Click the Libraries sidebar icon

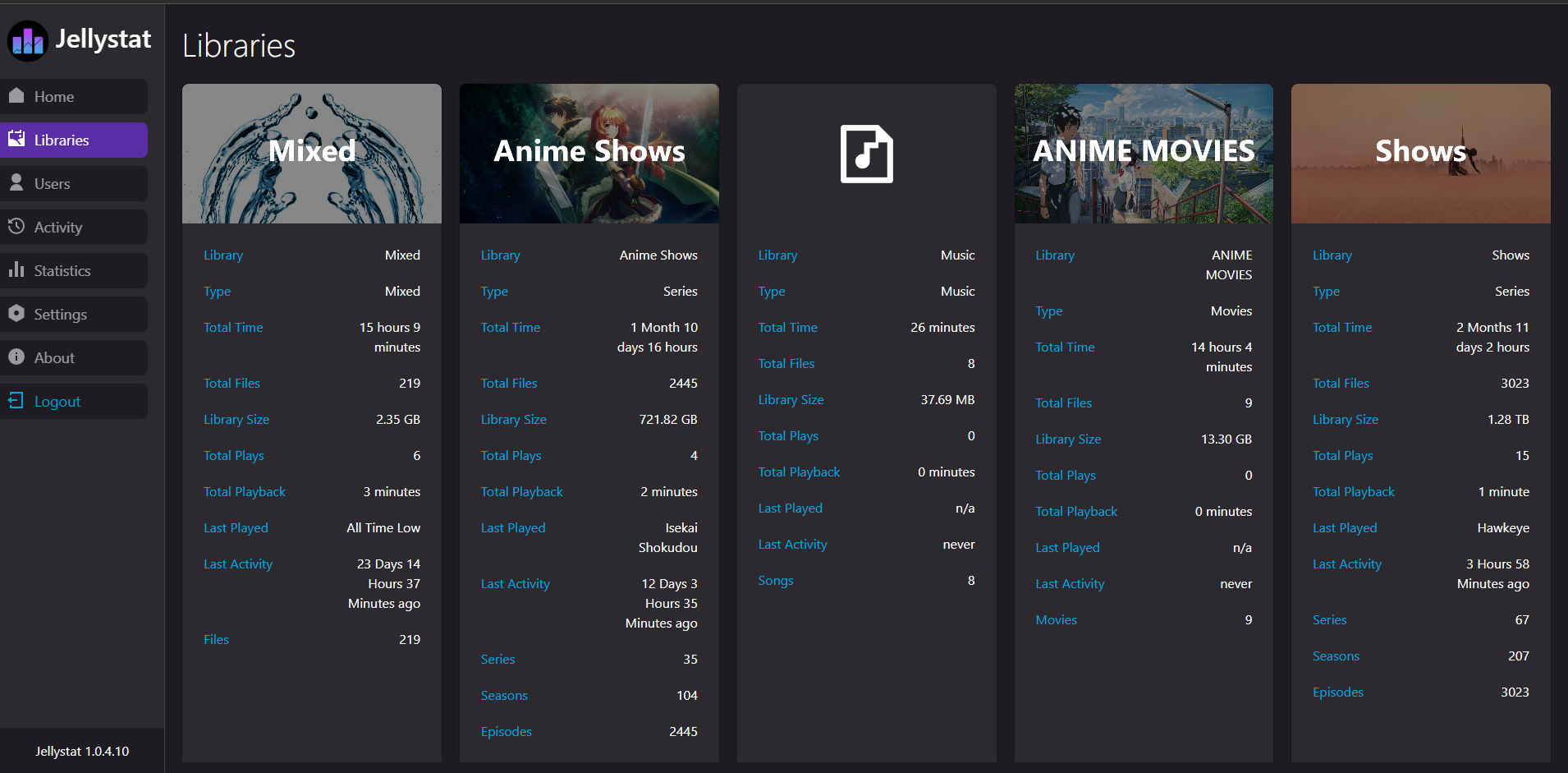coord(16,140)
